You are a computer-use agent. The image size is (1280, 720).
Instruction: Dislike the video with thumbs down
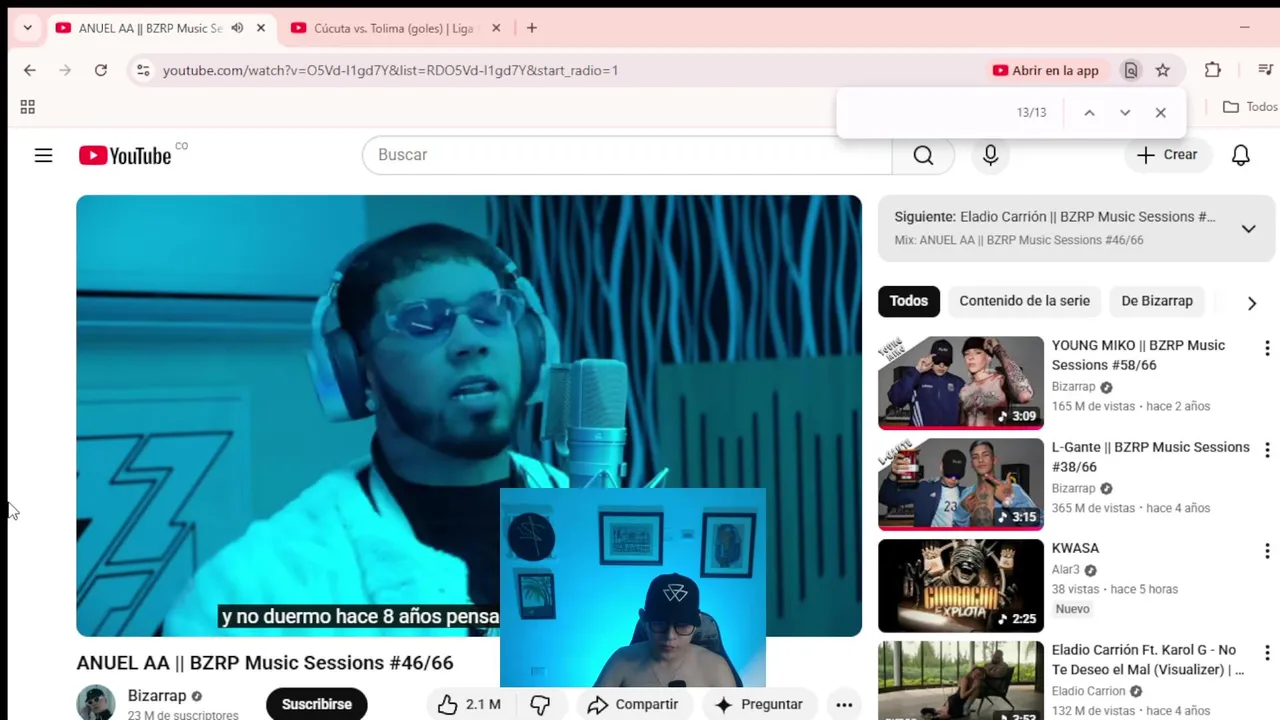pos(541,705)
